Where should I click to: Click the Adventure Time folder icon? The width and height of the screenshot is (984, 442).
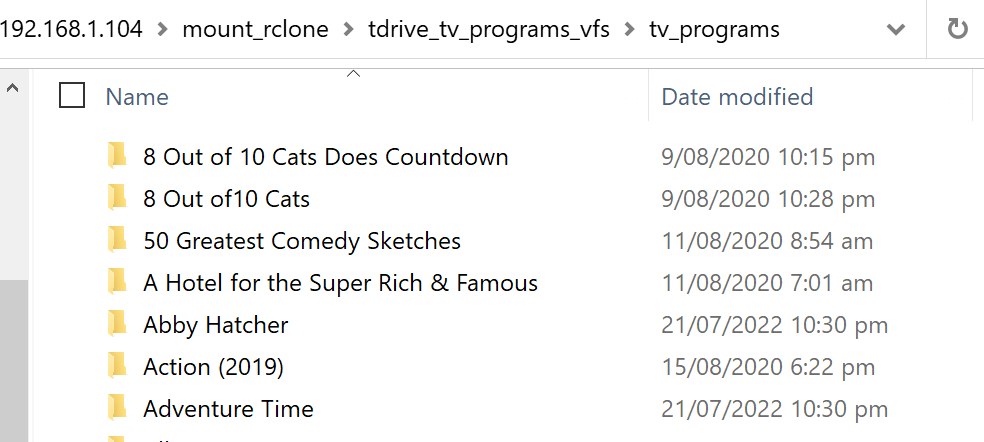coord(117,408)
